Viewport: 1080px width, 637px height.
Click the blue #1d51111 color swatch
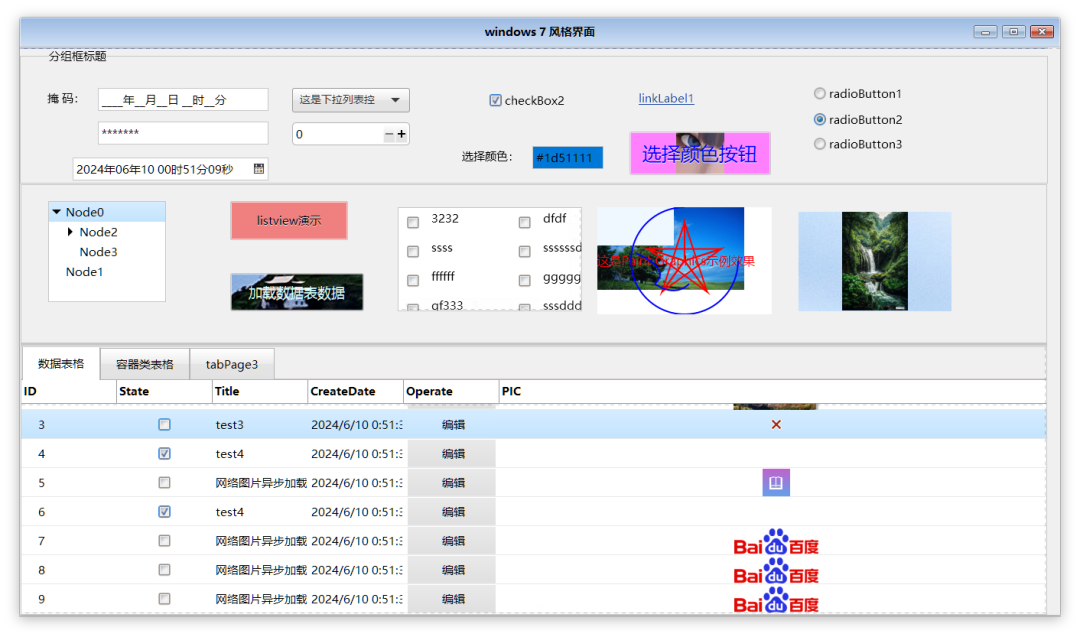(567, 157)
